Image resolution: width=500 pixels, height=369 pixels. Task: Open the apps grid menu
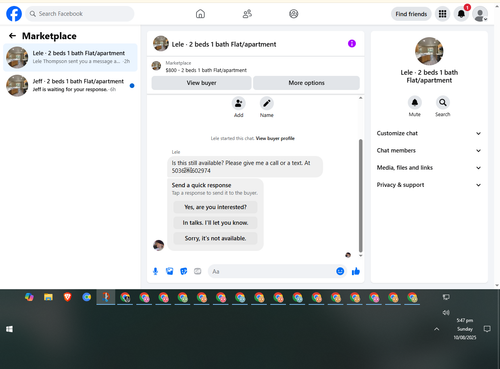click(x=442, y=14)
